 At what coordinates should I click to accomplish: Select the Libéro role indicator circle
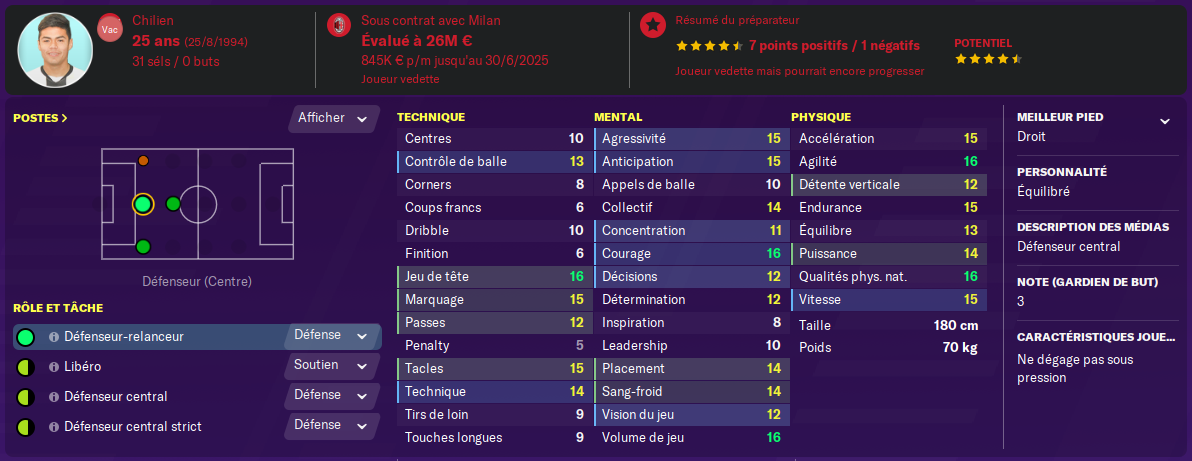click(25, 367)
